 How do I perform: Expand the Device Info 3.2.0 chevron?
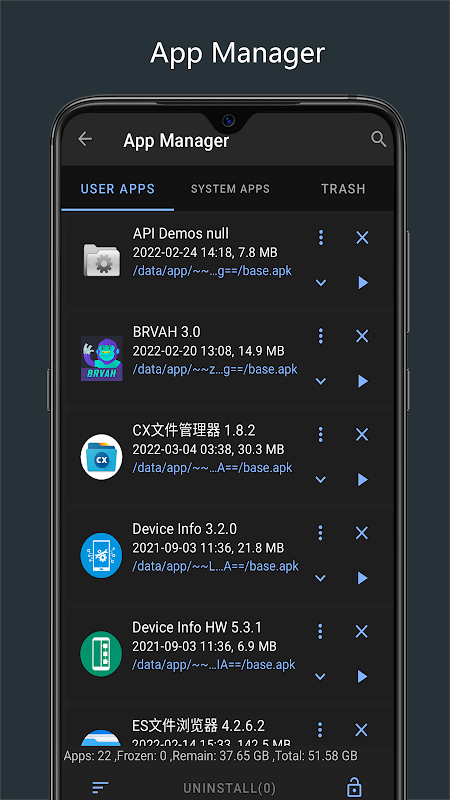320,578
